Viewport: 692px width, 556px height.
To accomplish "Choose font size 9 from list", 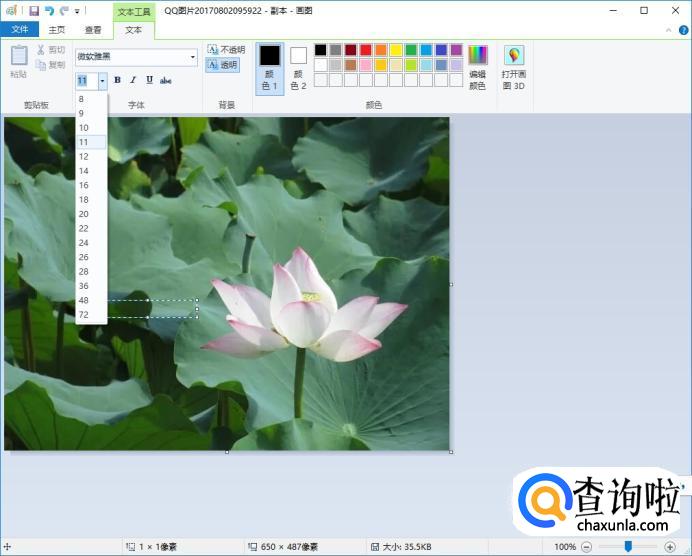I will [91, 113].
